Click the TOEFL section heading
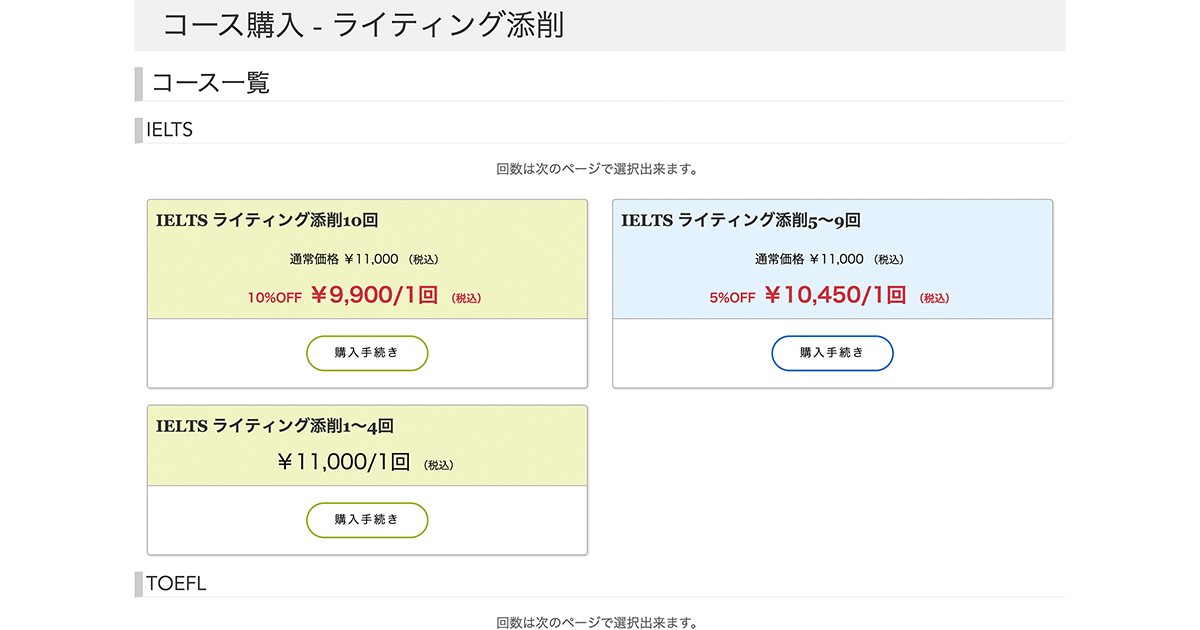Viewport: 1200px width, 630px height. pyautogui.click(x=176, y=583)
